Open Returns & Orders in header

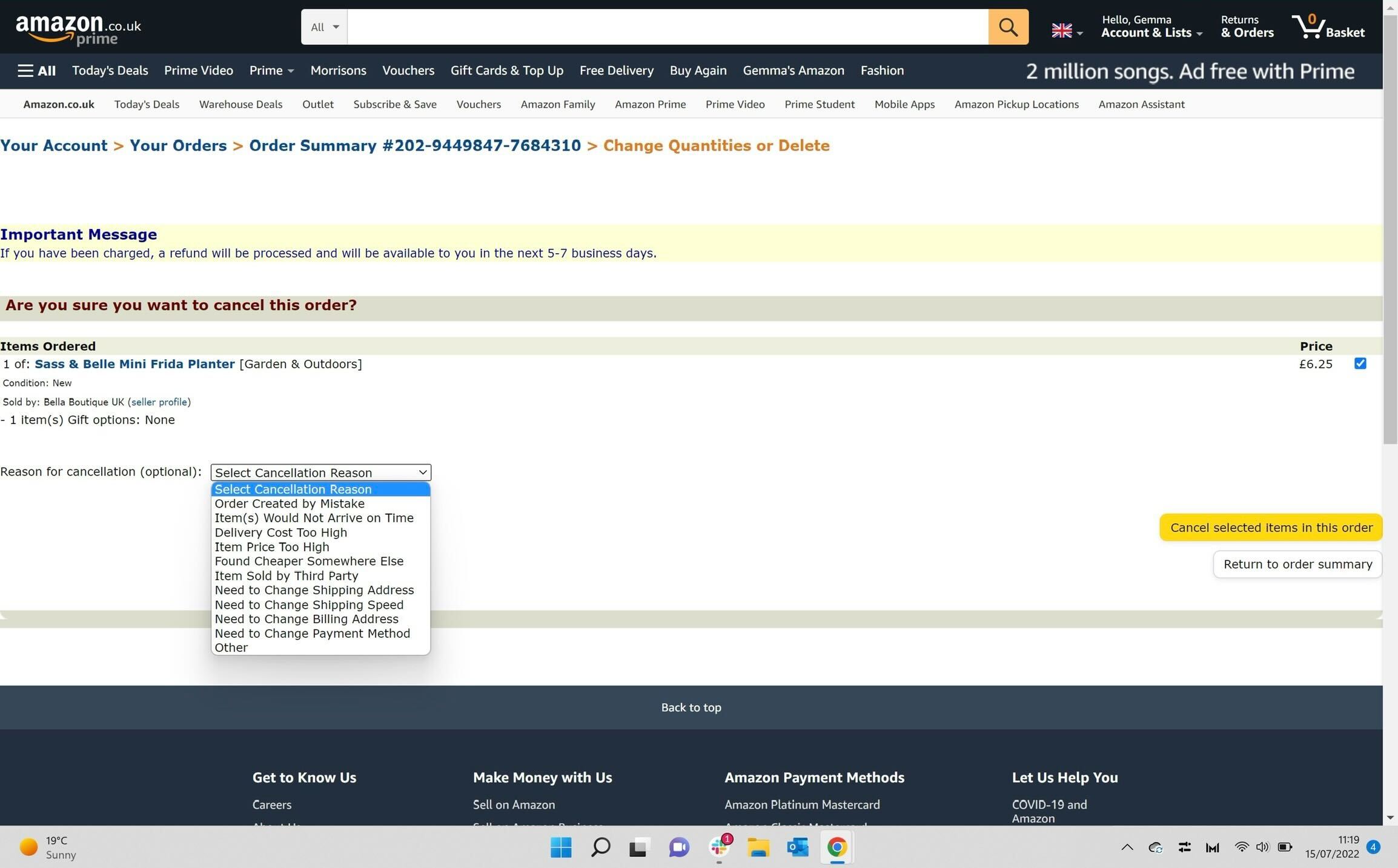[1247, 27]
